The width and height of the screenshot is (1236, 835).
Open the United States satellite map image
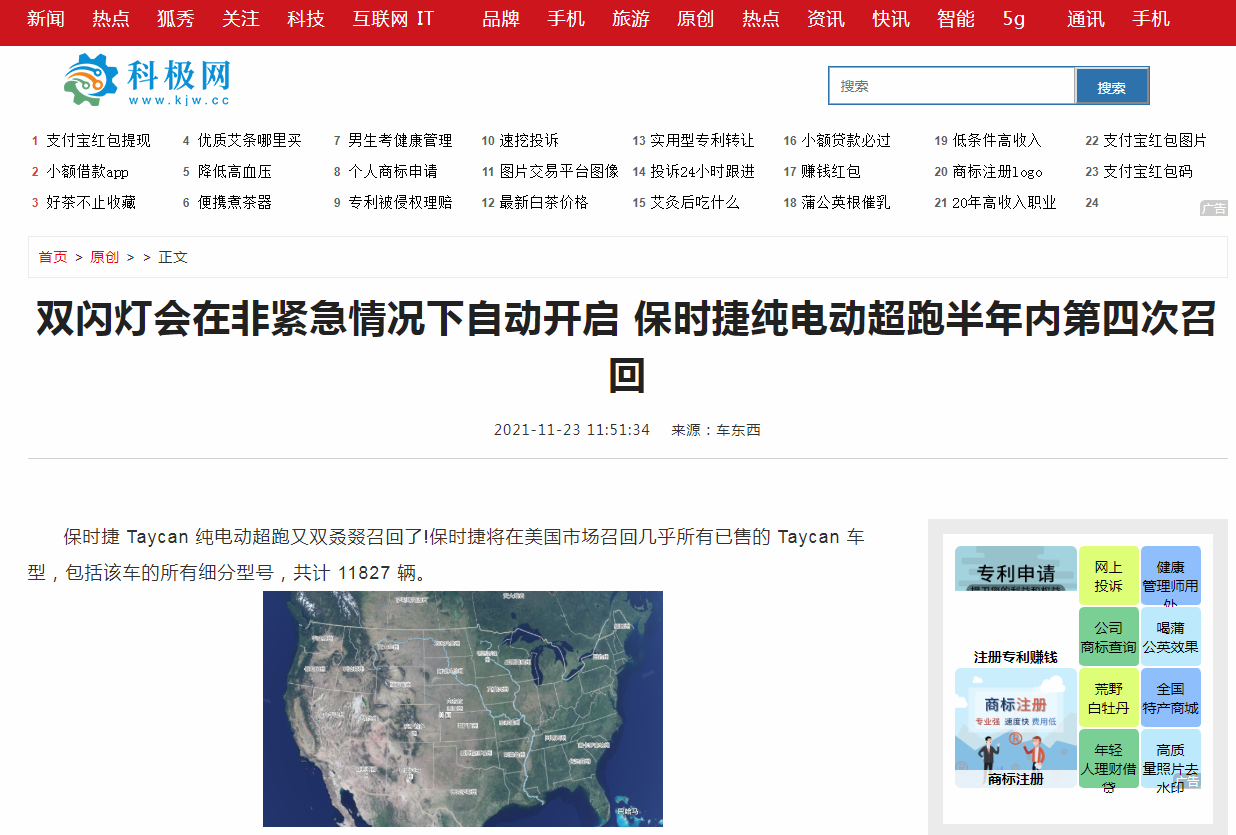pyautogui.click(x=463, y=709)
